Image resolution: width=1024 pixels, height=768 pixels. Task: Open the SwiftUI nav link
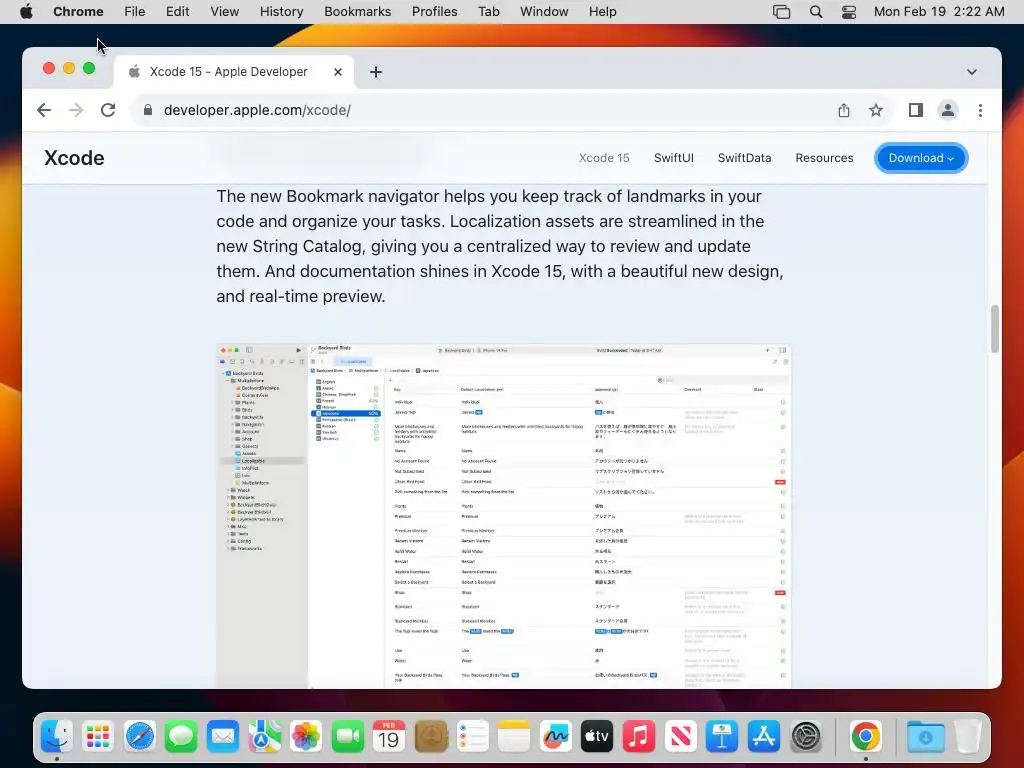[x=674, y=158]
